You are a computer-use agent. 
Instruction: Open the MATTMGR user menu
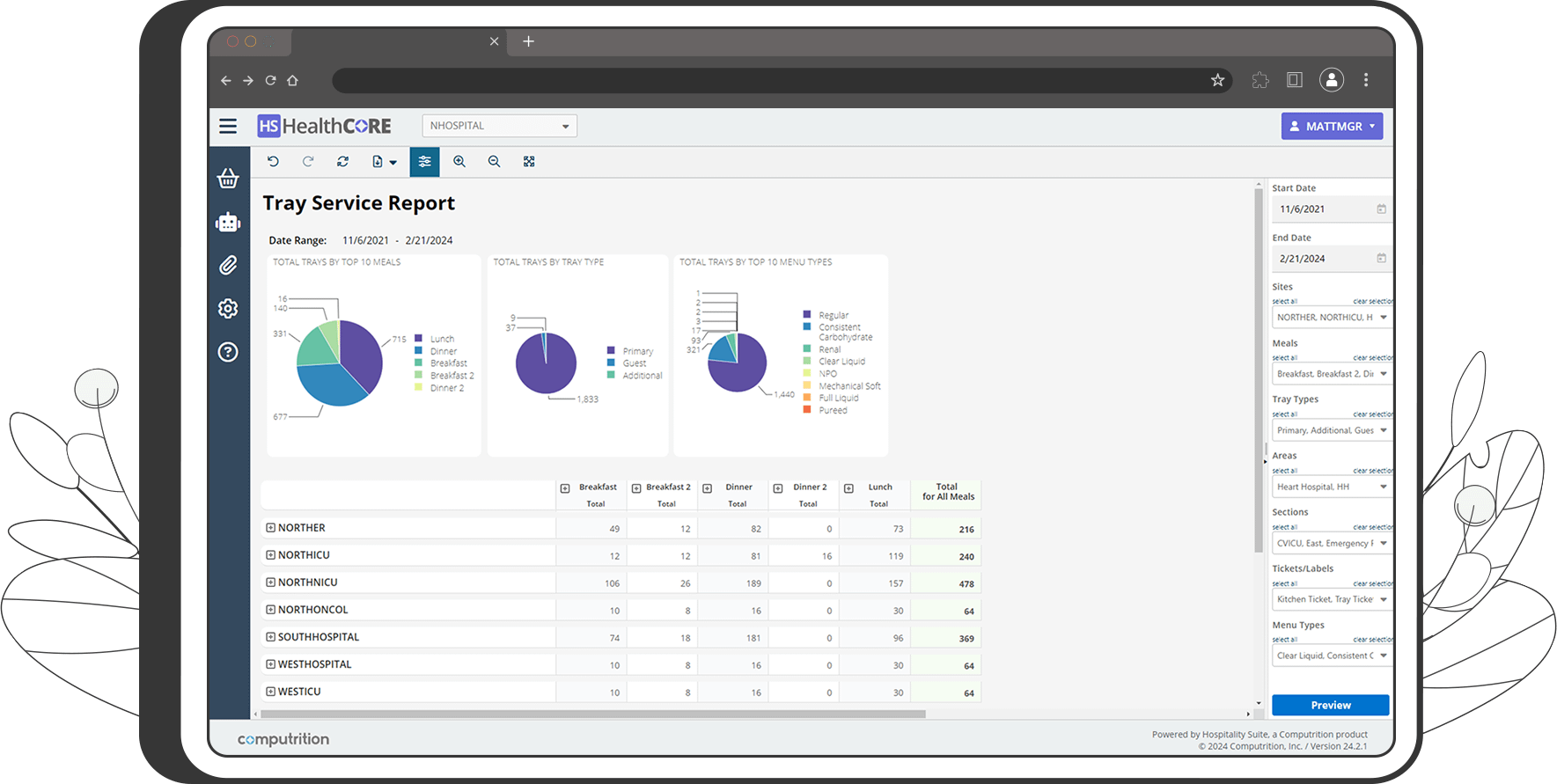point(1331,126)
